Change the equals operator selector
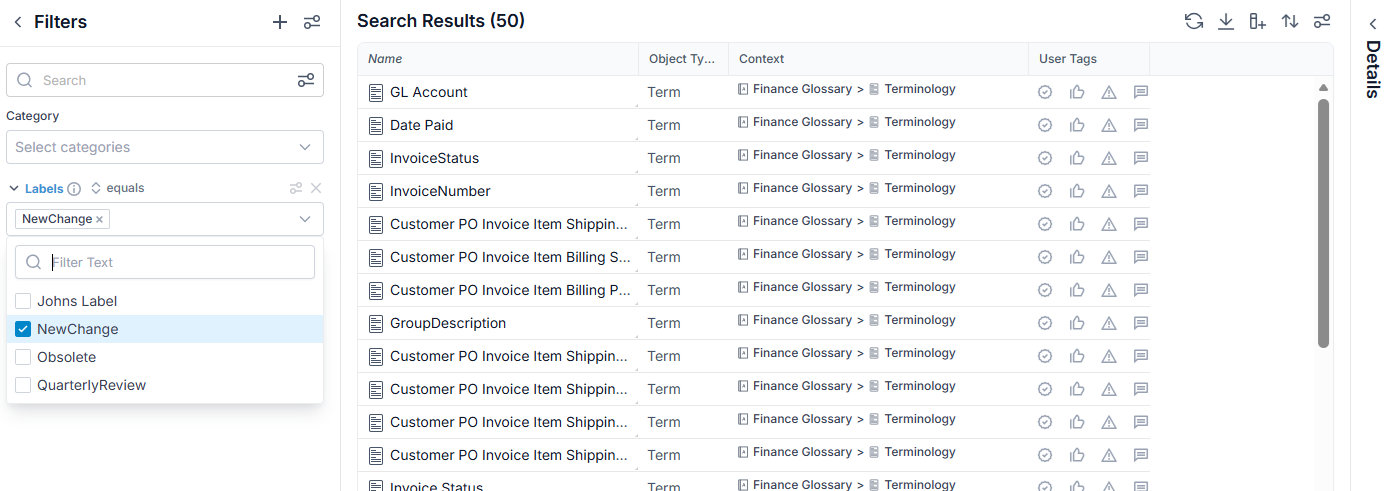 117,188
